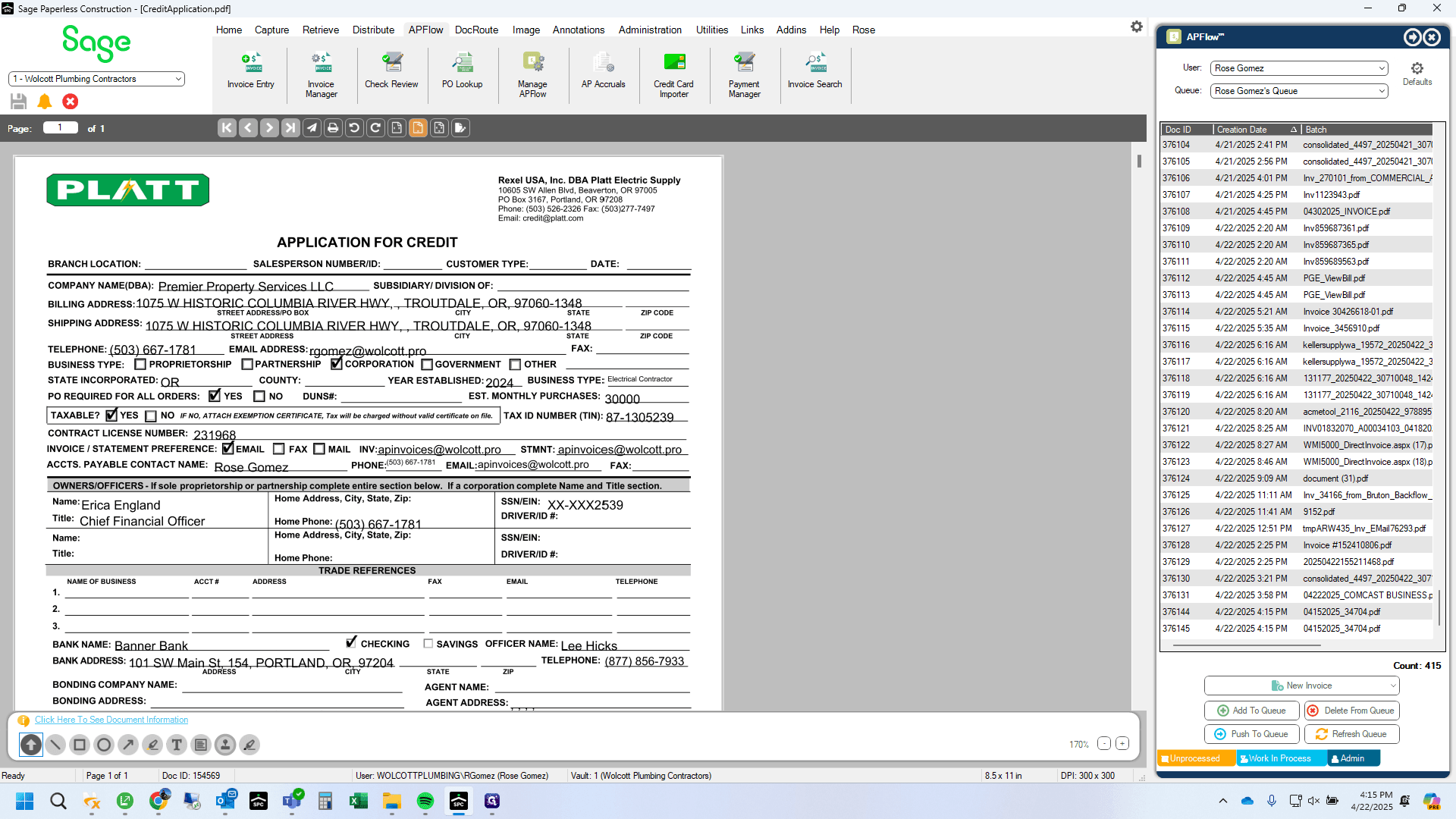
Task: Check the GOVERNMENT box on the form
Action: point(427,365)
